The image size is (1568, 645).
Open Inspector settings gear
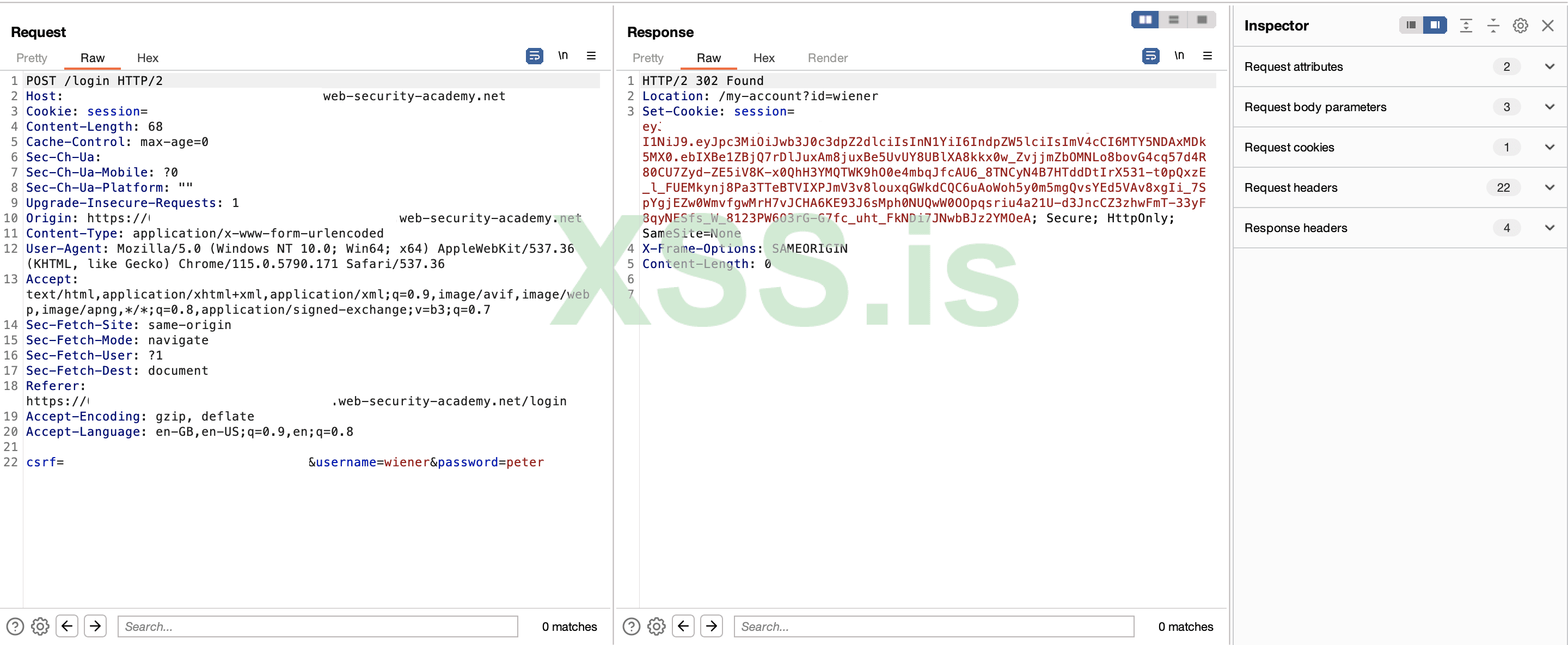point(1520,26)
